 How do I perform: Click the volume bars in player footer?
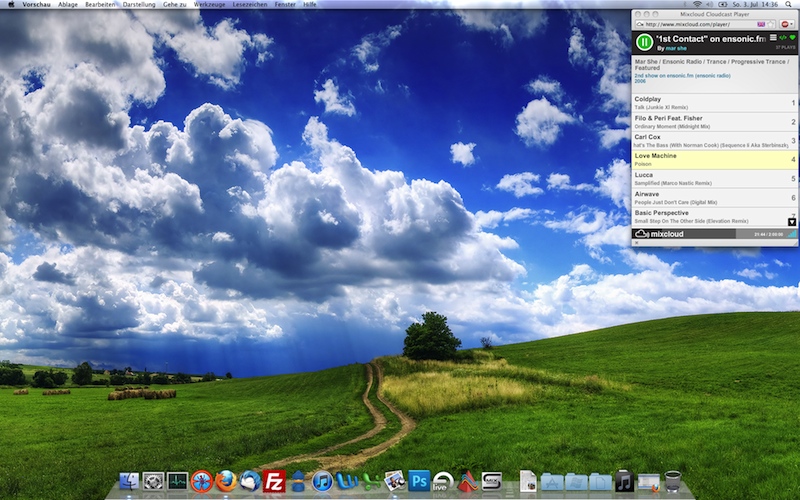click(x=791, y=234)
